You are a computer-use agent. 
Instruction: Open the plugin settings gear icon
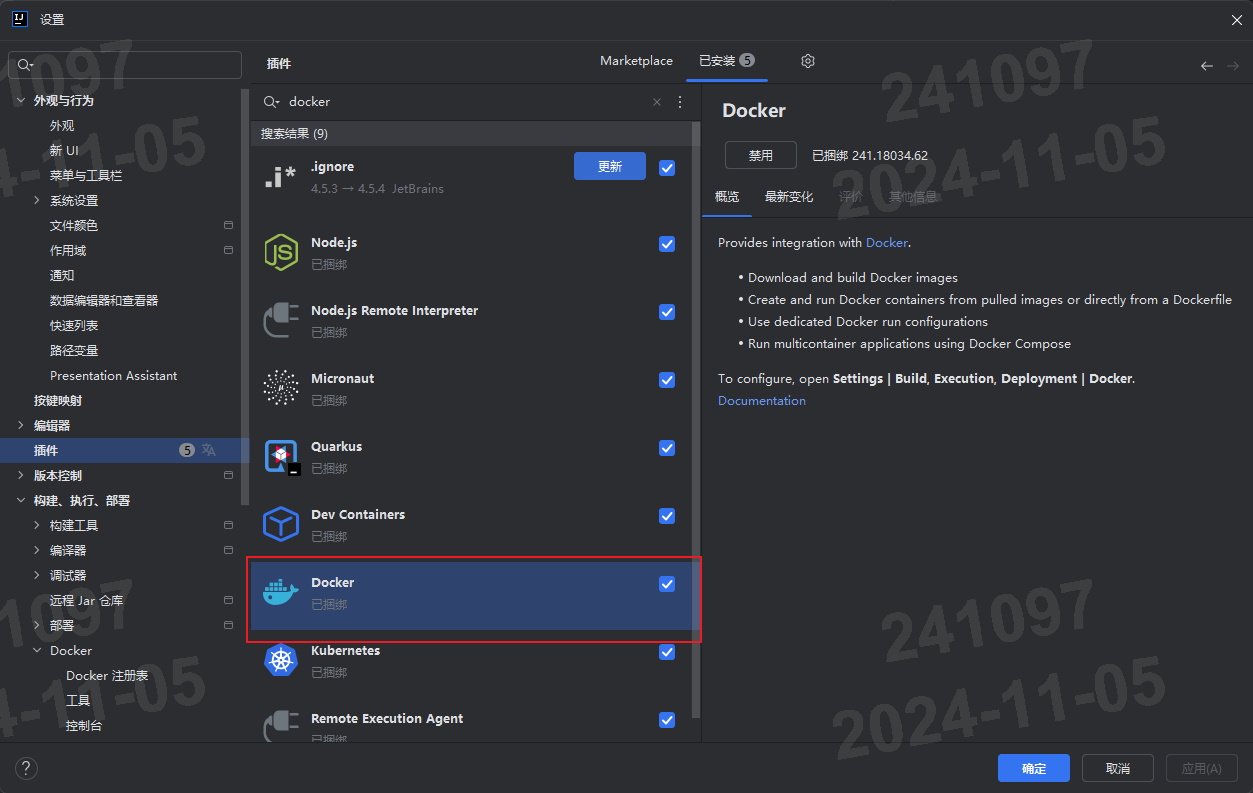pyautogui.click(x=807, y=61)
